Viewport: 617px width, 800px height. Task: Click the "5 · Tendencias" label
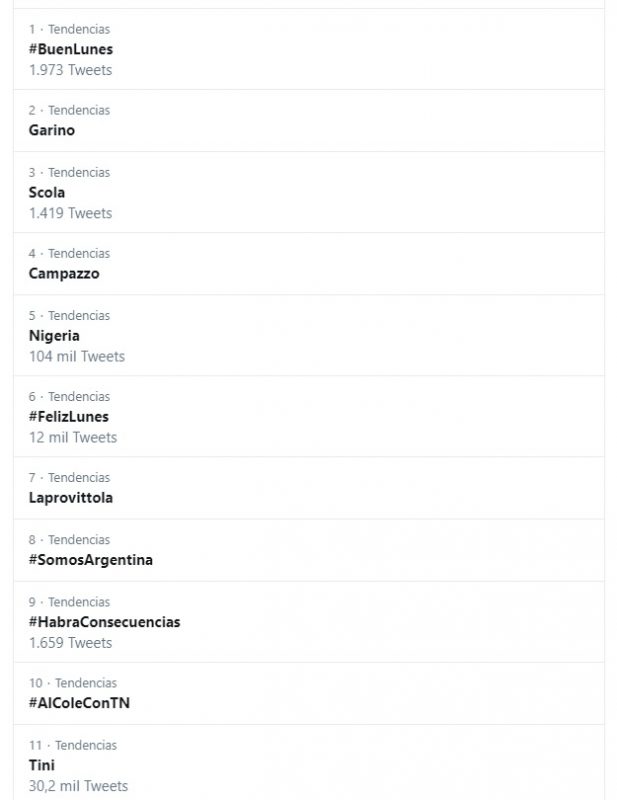pos(69,315)
